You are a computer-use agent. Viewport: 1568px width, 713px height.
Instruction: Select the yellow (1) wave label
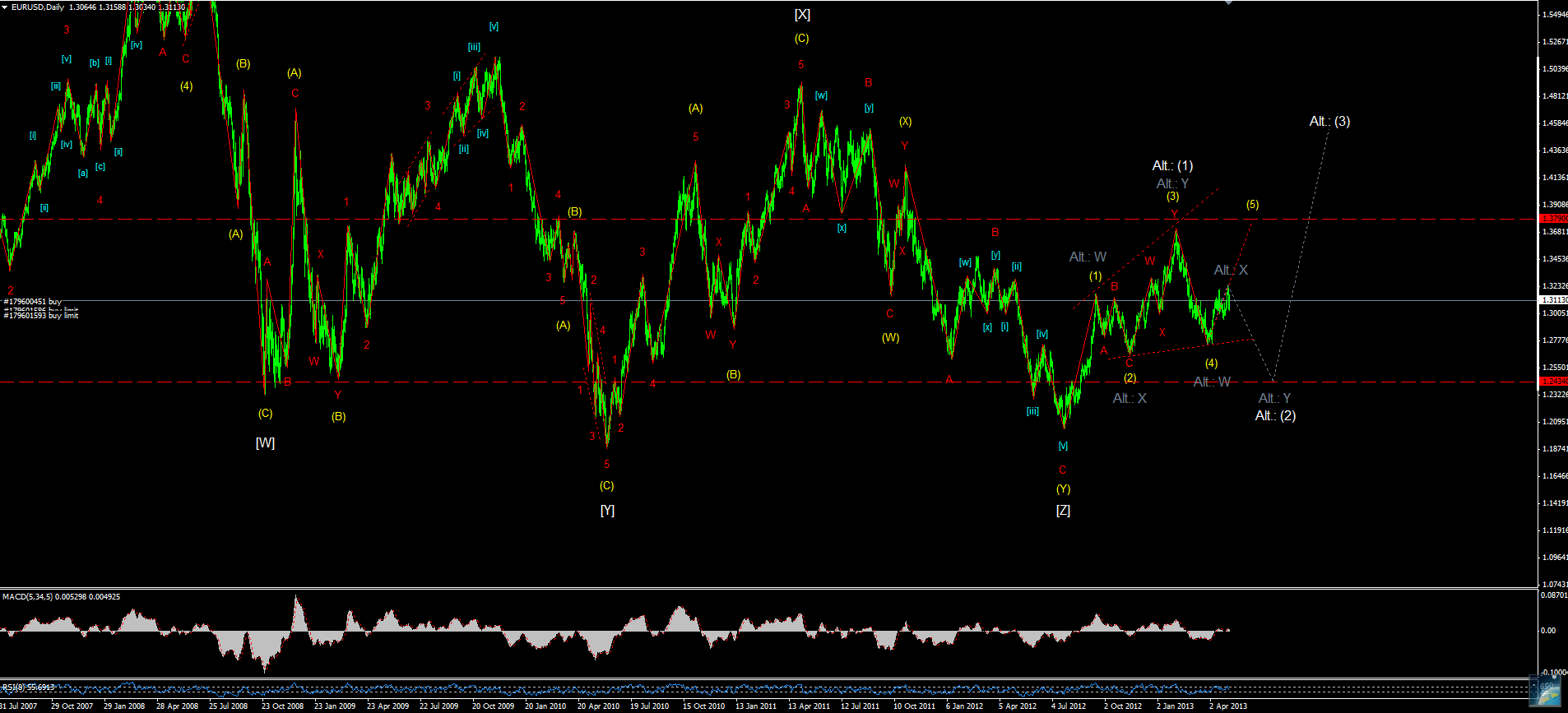pyautogui.click(x=1095, y=276)
